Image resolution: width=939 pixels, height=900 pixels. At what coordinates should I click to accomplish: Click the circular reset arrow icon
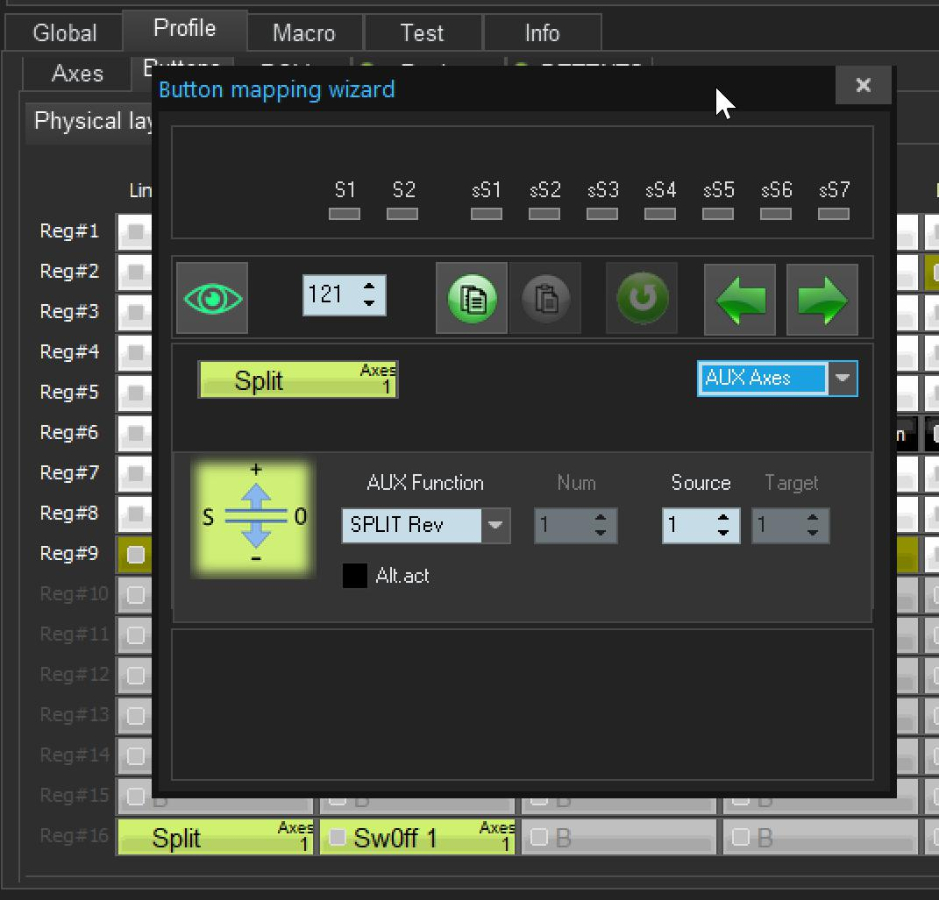[x=641, y=298]
